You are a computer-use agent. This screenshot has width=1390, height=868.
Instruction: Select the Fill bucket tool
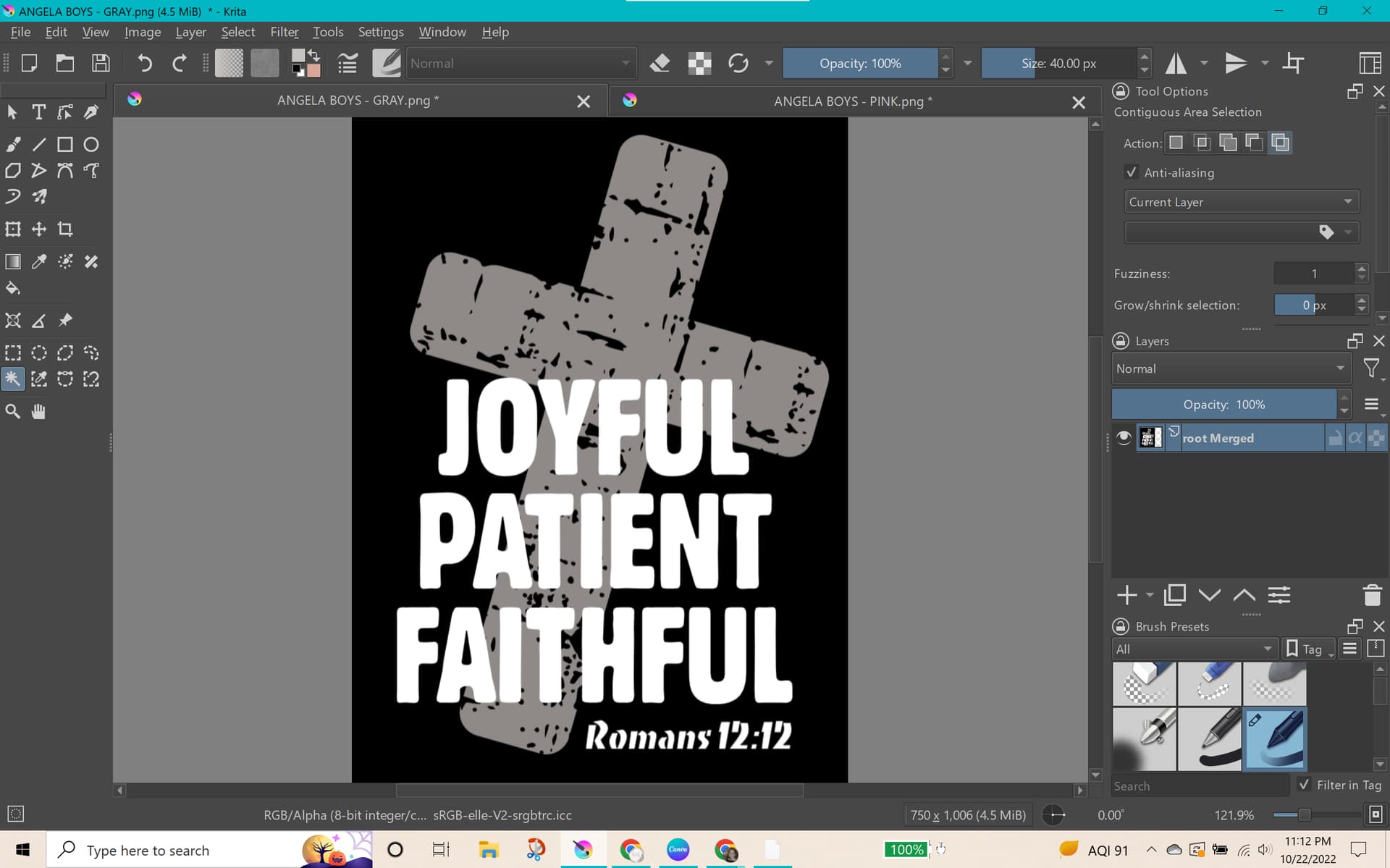point(13,288)
